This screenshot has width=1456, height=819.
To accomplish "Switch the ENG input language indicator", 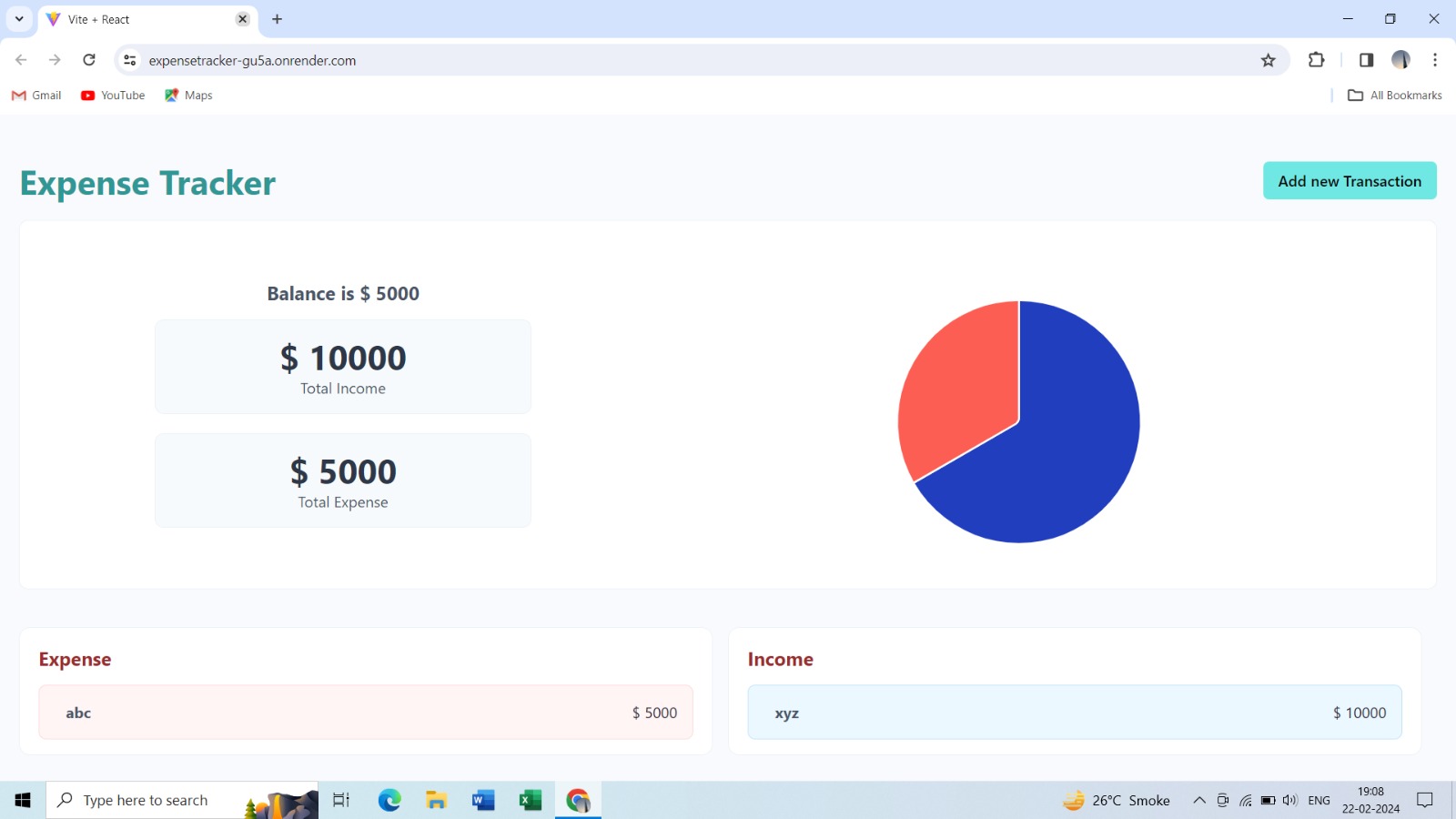I will pyautogui.click(x=1319, y=800).
